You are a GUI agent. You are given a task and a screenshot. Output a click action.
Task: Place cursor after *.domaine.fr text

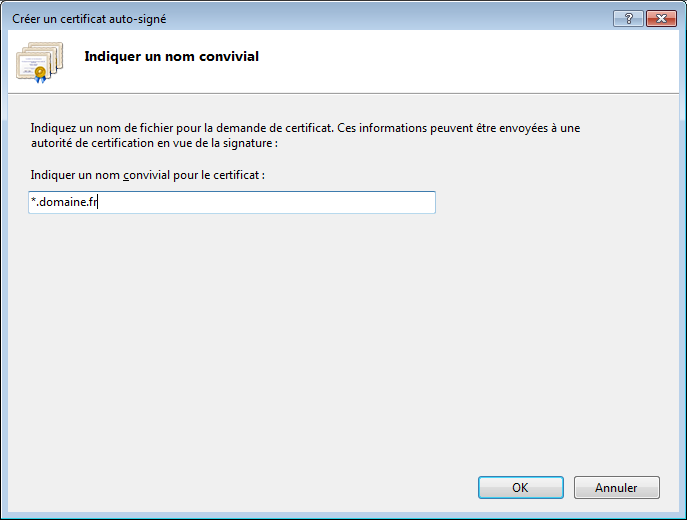tap(98, 202)
